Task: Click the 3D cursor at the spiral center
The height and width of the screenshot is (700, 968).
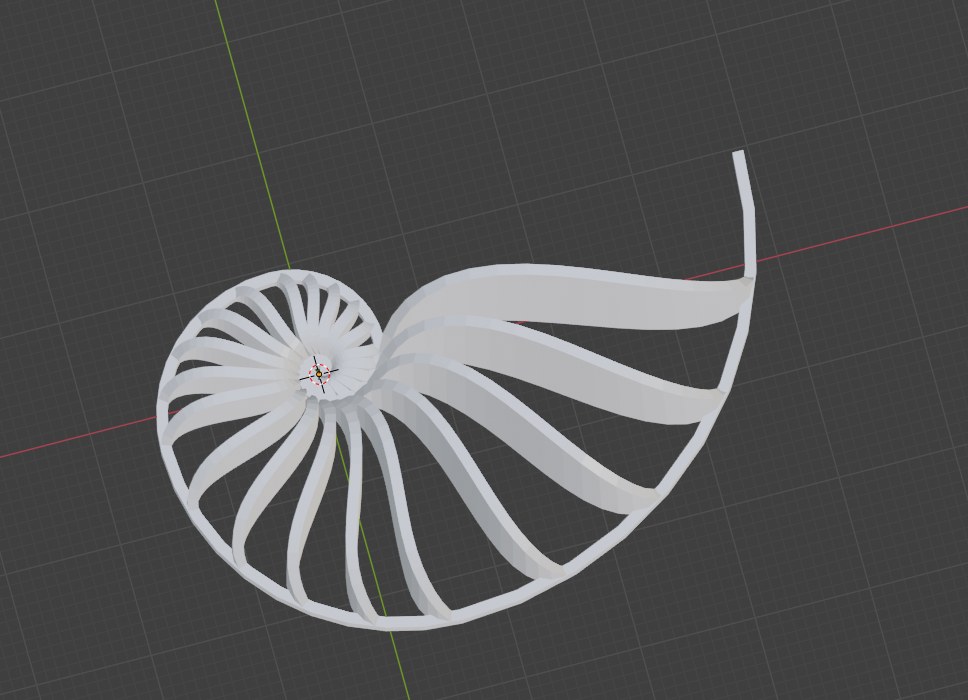Action: click(319, 373)
